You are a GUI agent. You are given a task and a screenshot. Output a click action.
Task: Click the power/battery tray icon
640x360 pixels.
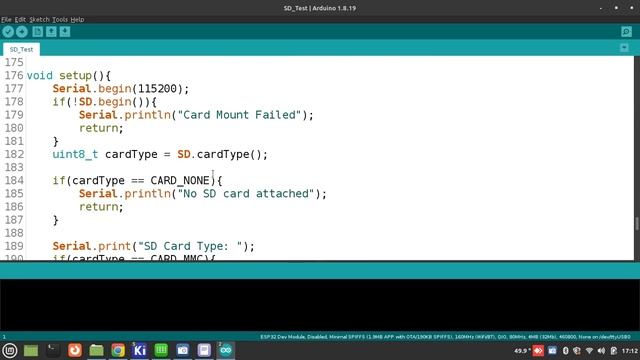pyautogui.click(x=613, y=351)
